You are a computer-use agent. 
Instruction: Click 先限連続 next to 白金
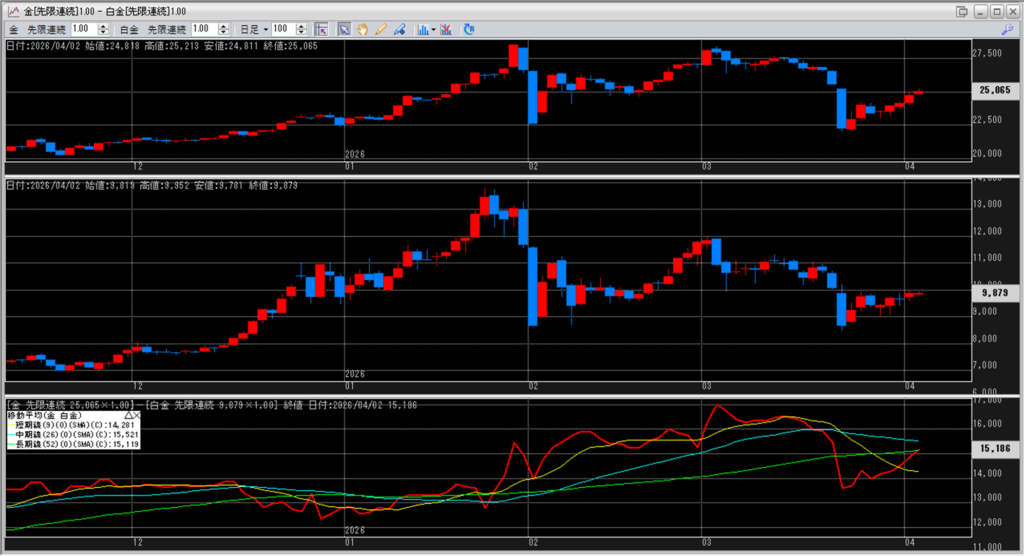pos(167,29)
